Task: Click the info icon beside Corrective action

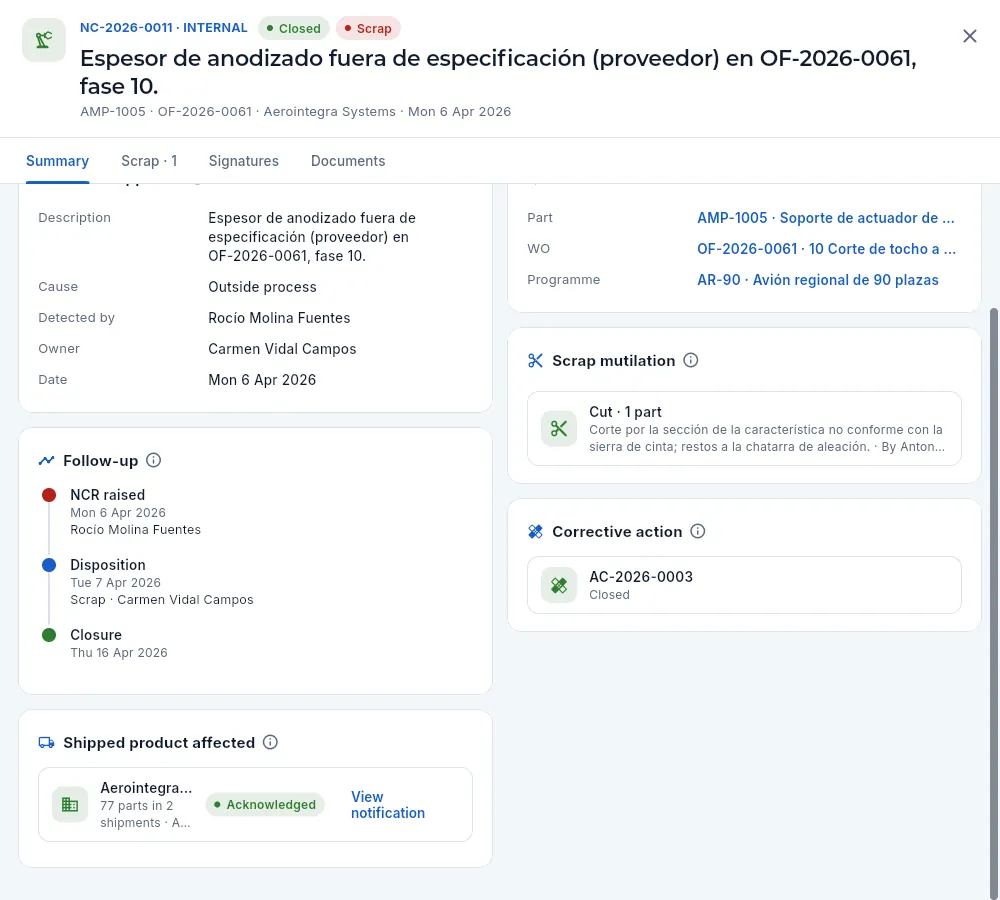Action: click(698, 531)
